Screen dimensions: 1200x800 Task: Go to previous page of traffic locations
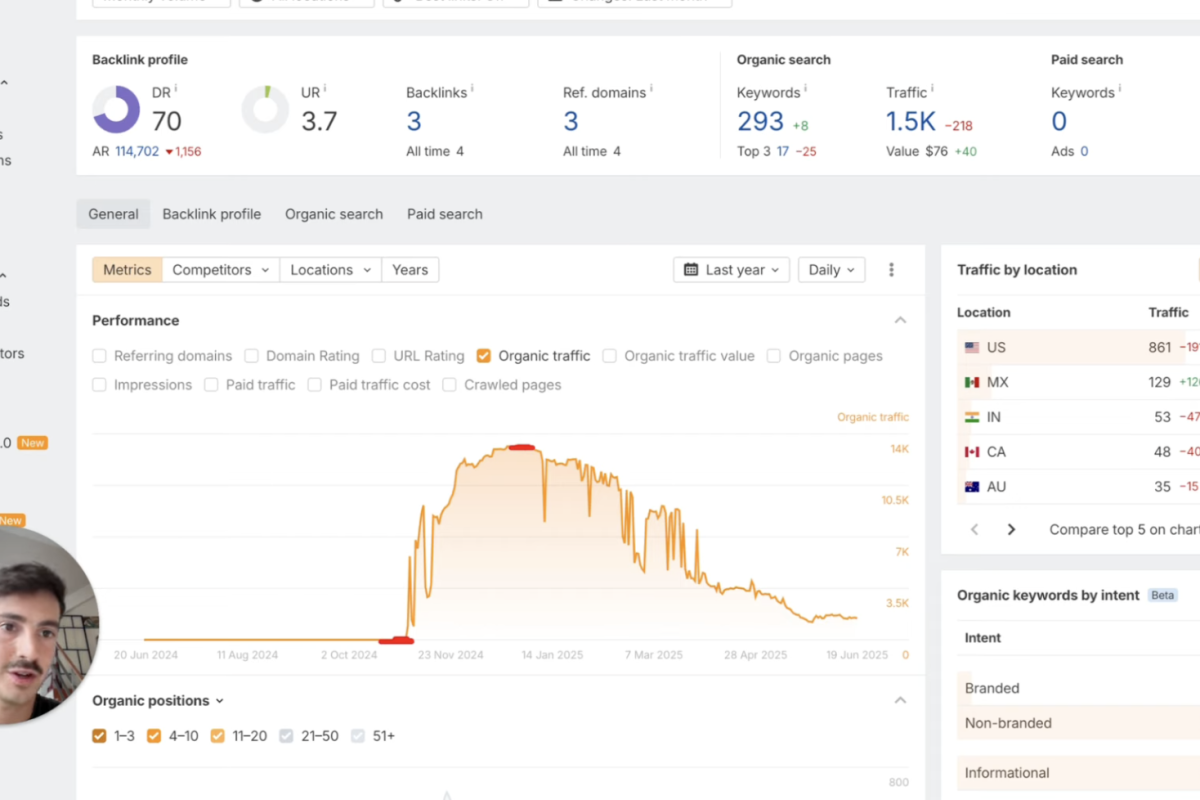(x=975, y=530)
